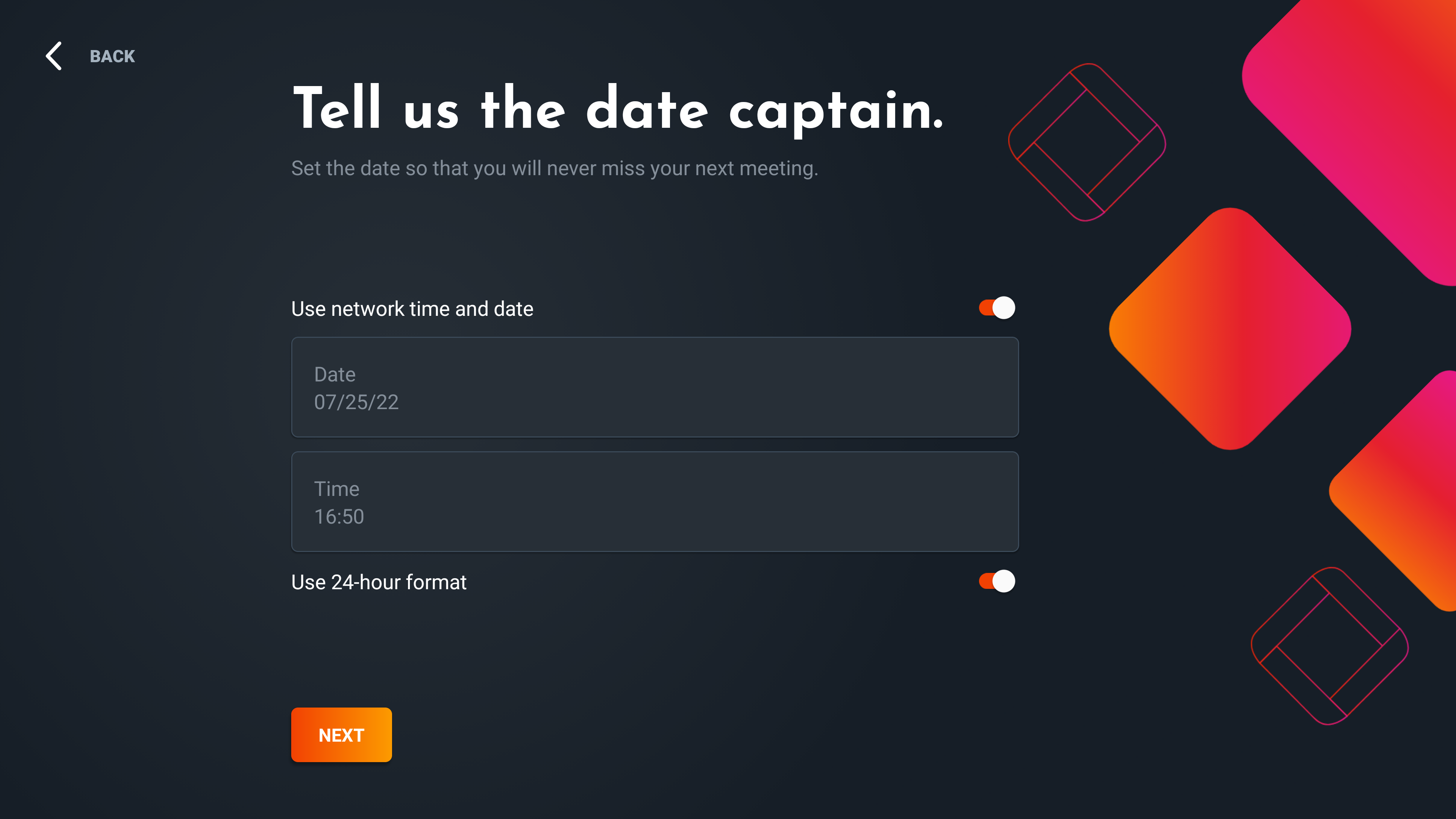This screenshot has height=819, width=1456.
Task: Click the BACK text label
Action: (112, 56)
